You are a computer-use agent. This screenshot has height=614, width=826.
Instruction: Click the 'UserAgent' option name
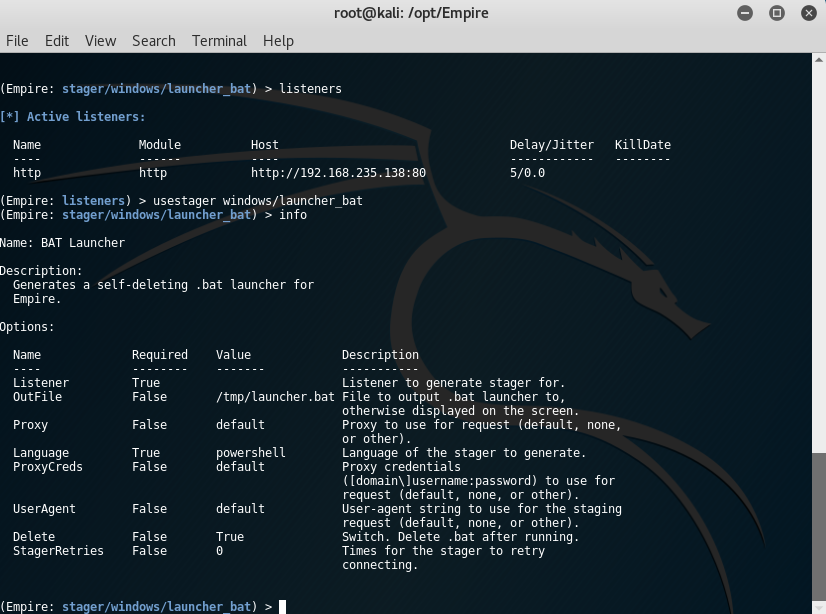click(x=44, y=509)
